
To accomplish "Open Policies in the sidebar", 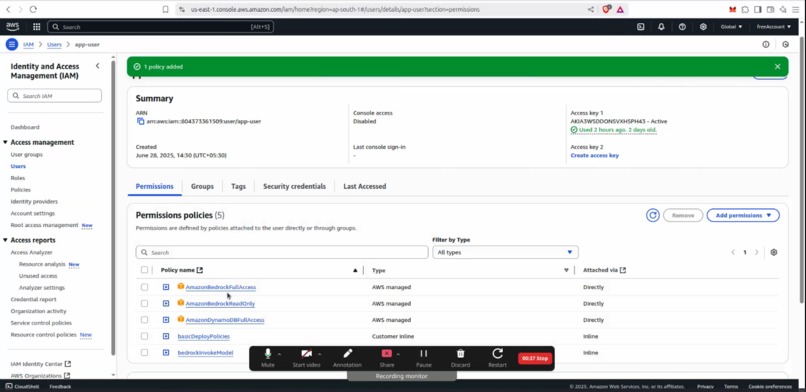I will (x=21, y=190).
